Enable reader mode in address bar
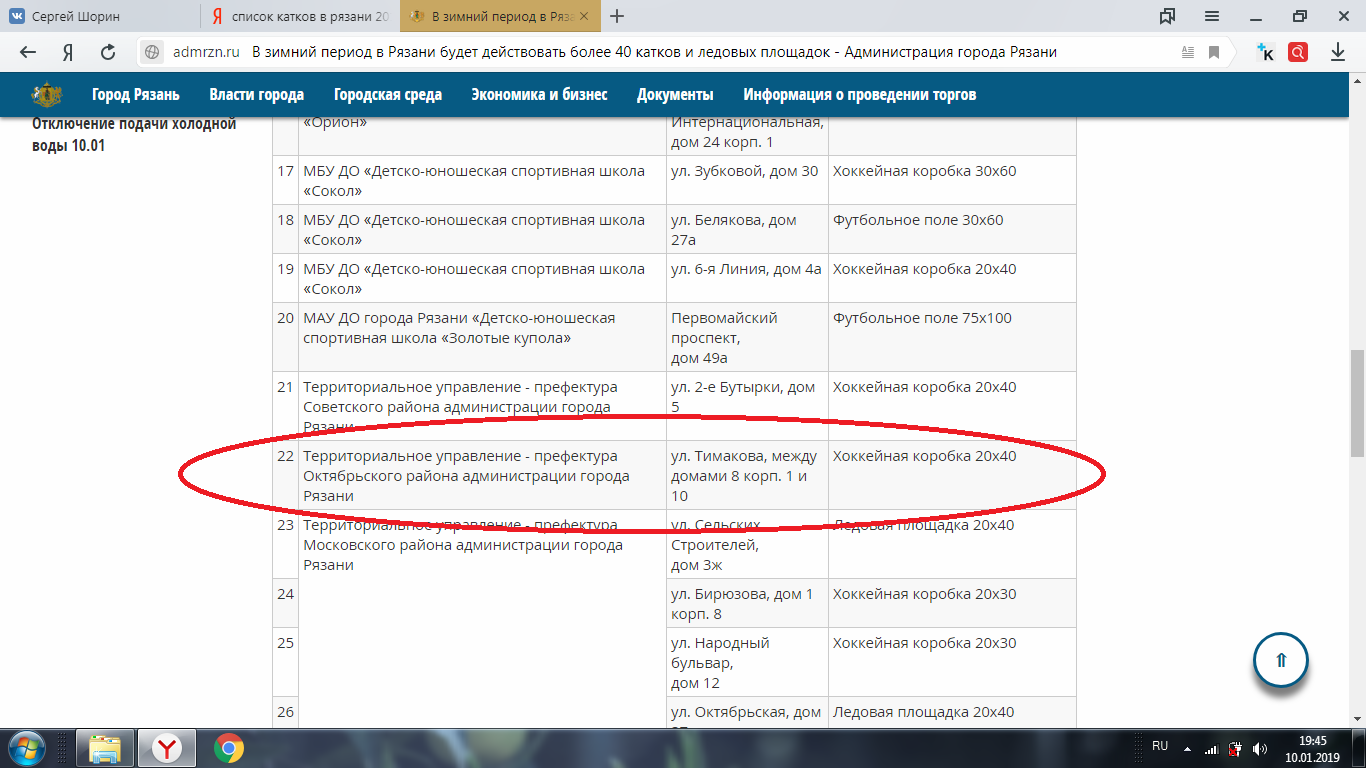This screenshot has height=768, width=1366. [1188, 52]
